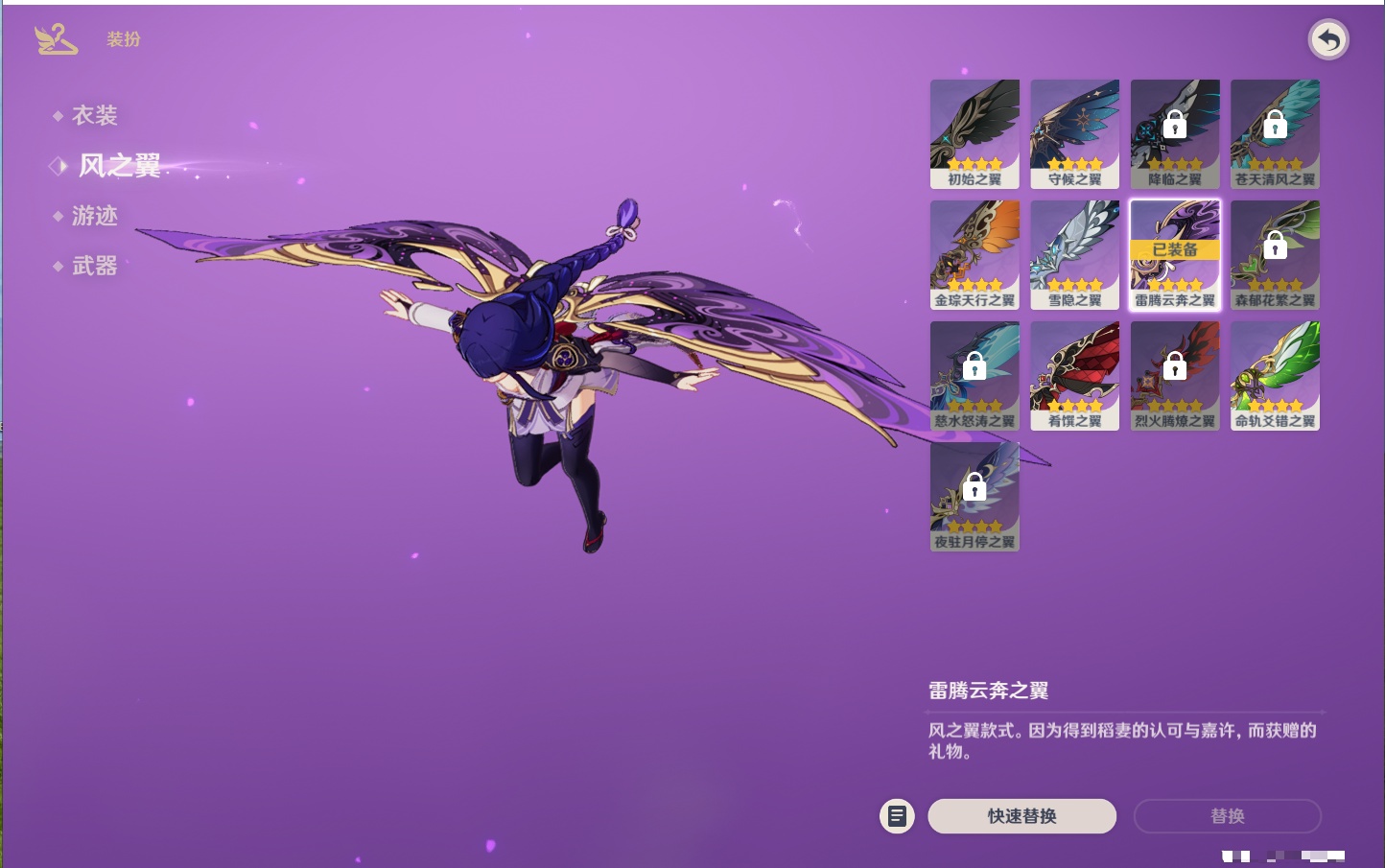
Task: Click the return arrow back button
Action: click(1328, 39)
